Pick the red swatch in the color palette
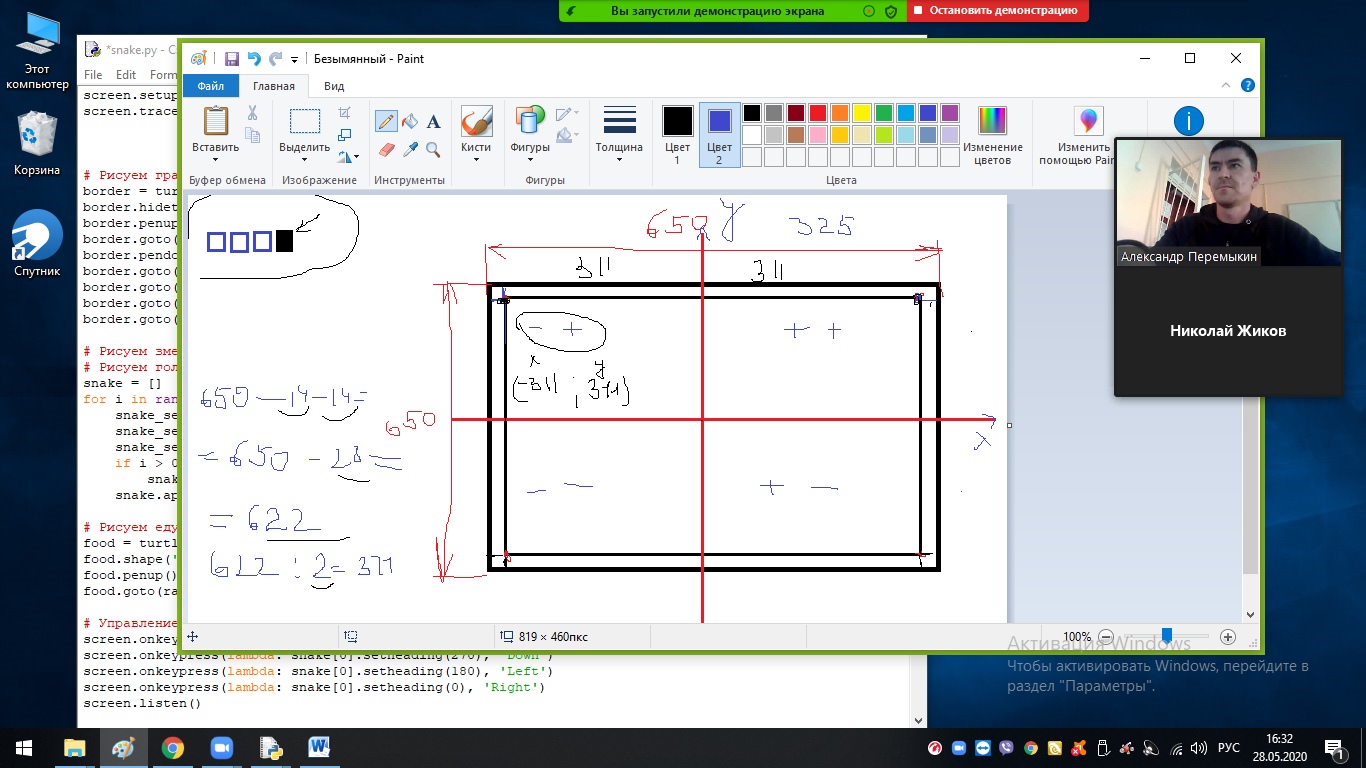 [x=817, y=113]
